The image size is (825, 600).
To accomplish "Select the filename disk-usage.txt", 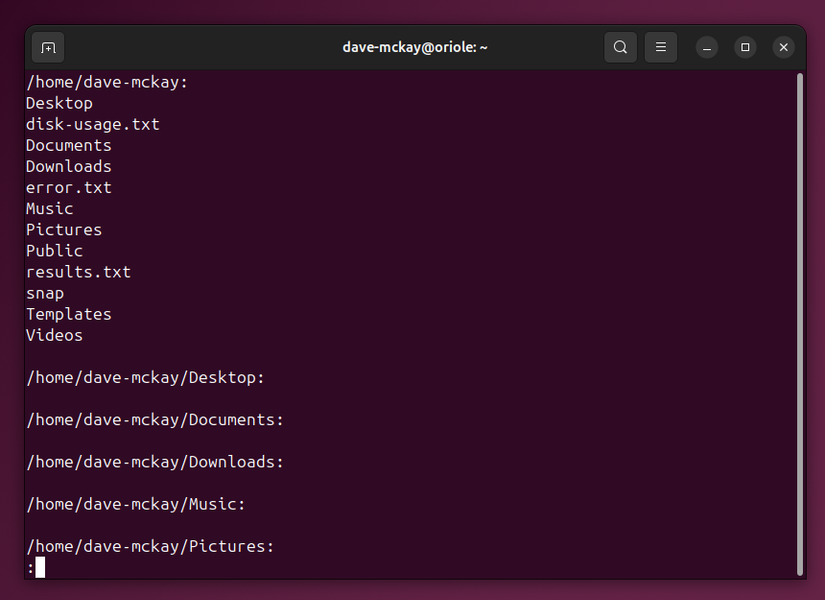I will (x=93, y=124).
